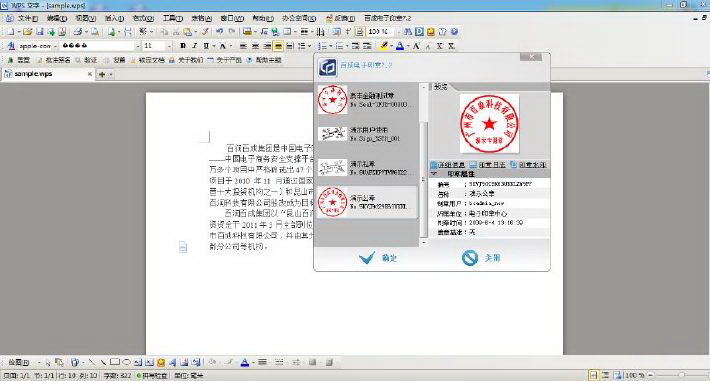
Task: Click the 帮助主题 (Help topics) button
Action: 264,60
